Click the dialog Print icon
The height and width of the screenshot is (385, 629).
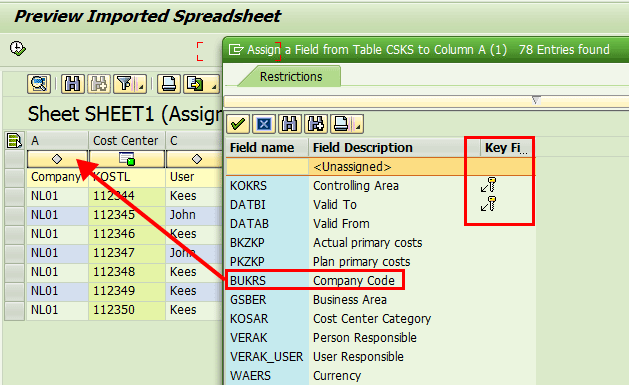pyautogui.click(x=341, y=124)
